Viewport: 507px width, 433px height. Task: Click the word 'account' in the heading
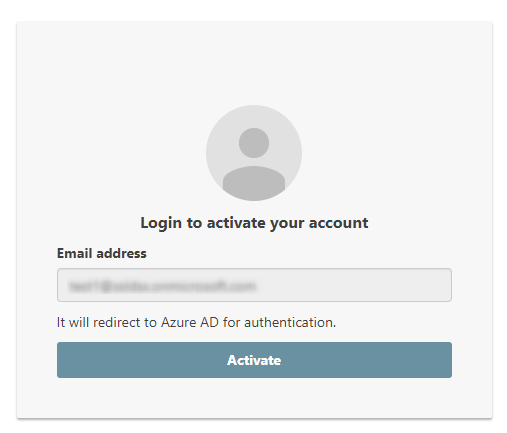(x=338, y=223)
